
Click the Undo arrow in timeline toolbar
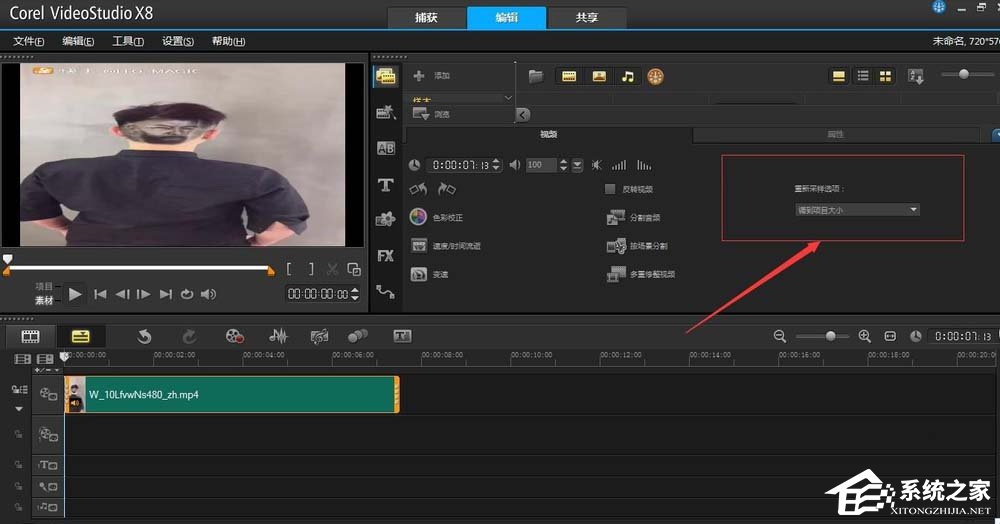[144, 337]
